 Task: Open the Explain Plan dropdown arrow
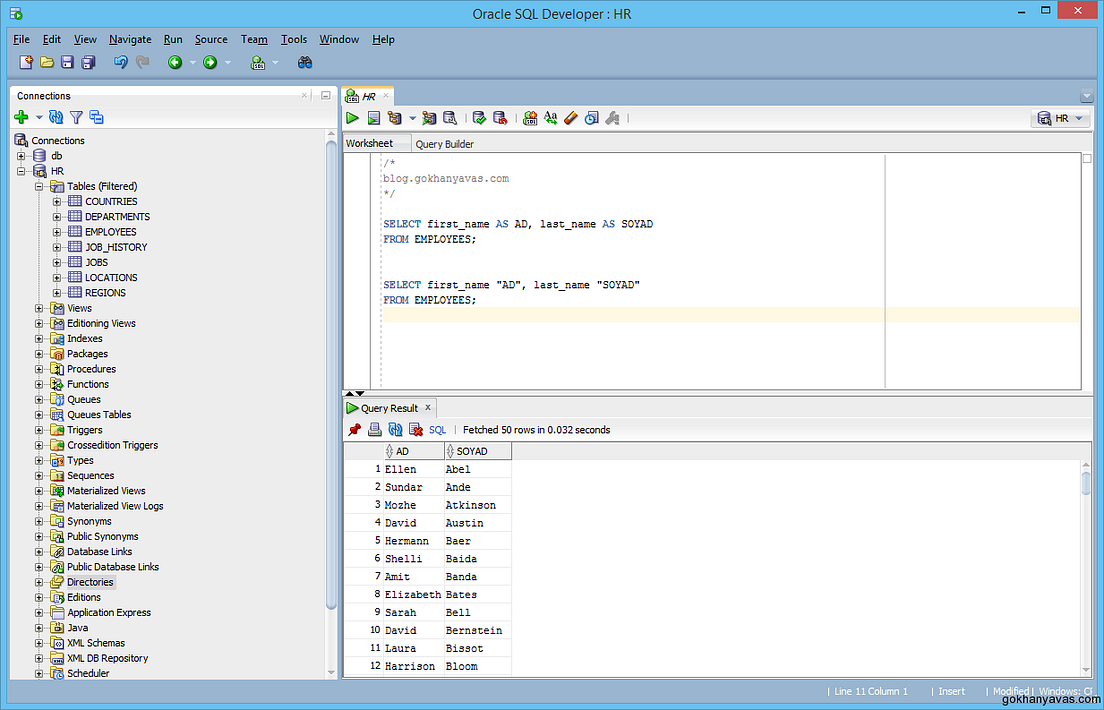pyautogui.click(x=413, y=119)
